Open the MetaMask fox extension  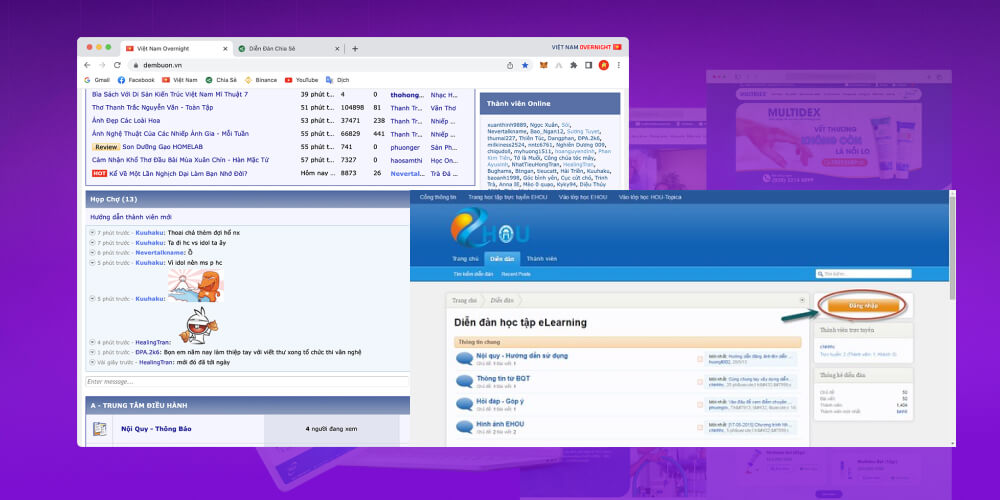tap(544, 65)
